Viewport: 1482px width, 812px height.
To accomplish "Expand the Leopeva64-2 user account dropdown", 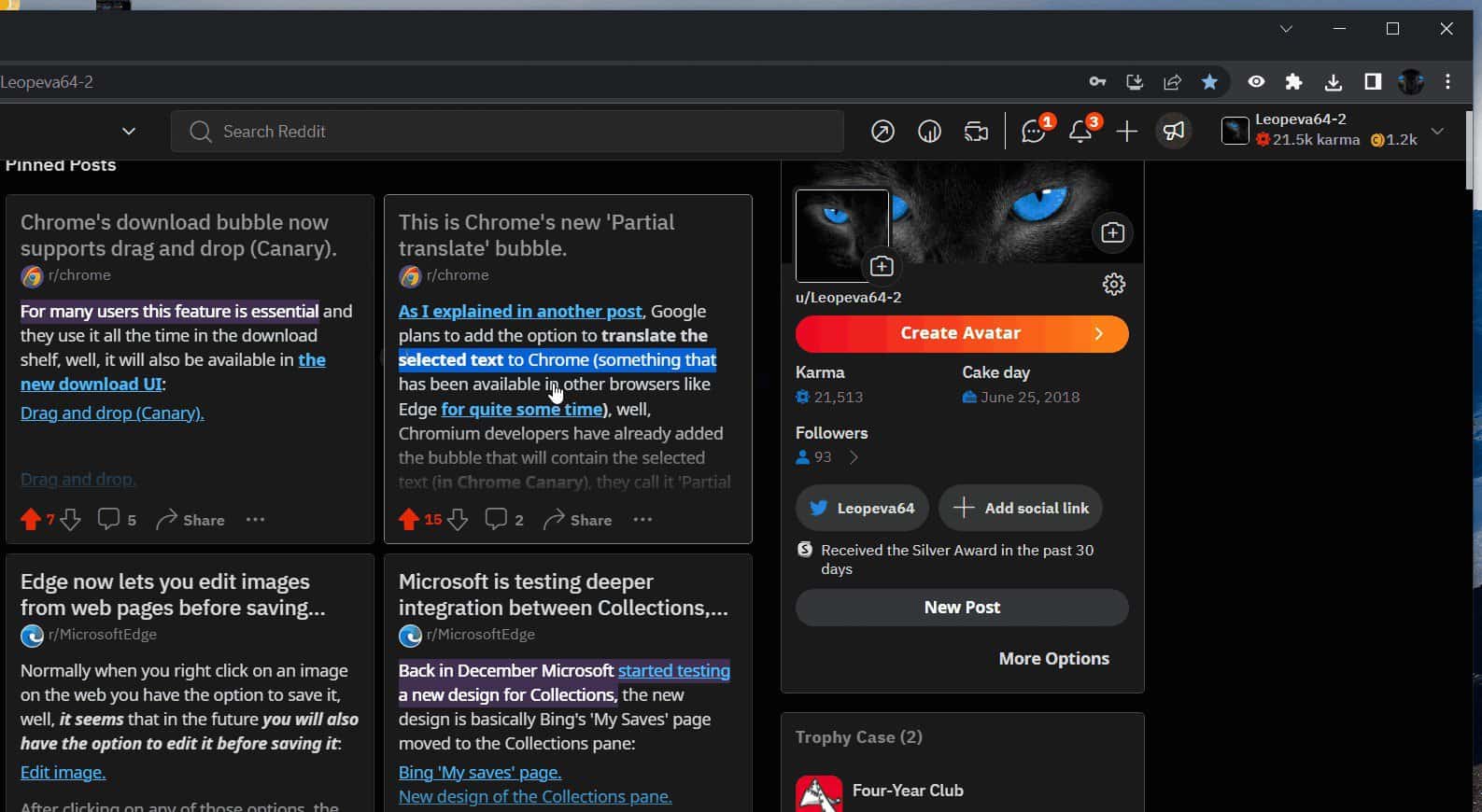I will (x=1438, y=132).
